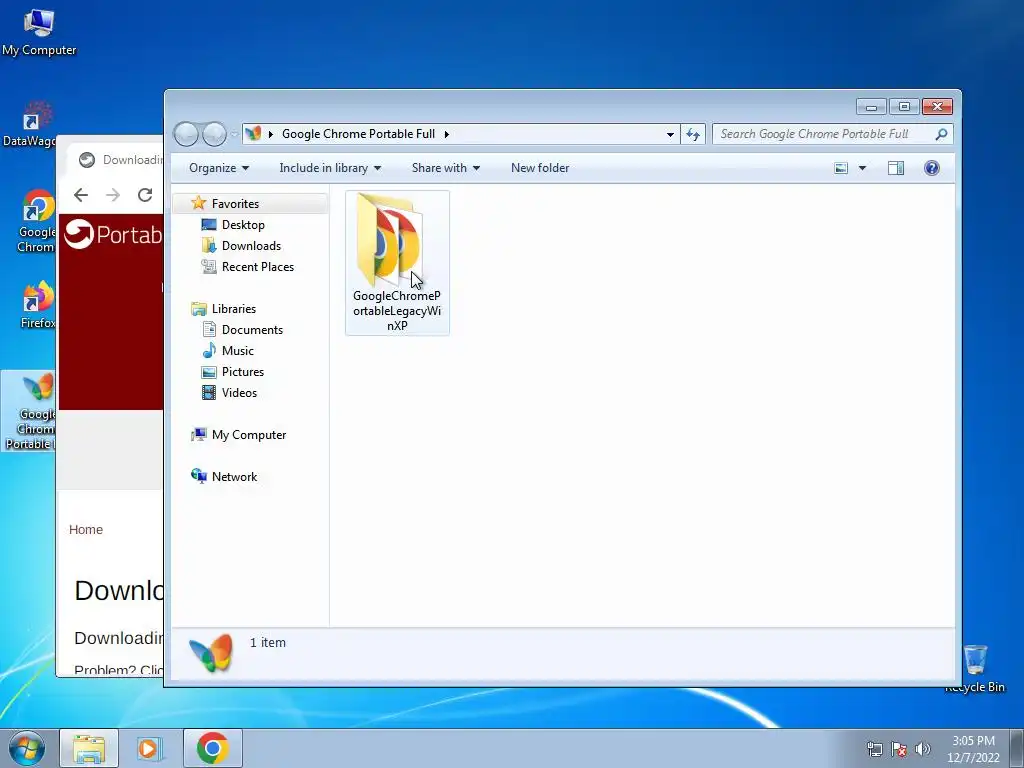Screen dimensions: 1024x768
Task: Click the search magnifier icon
Action: 941,134
